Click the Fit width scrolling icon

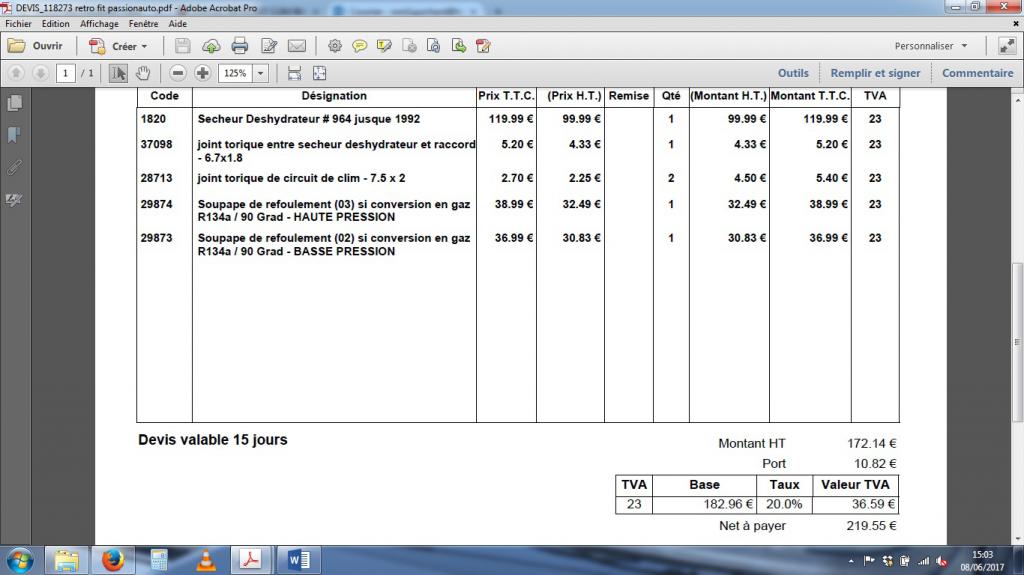click(295, 73)
